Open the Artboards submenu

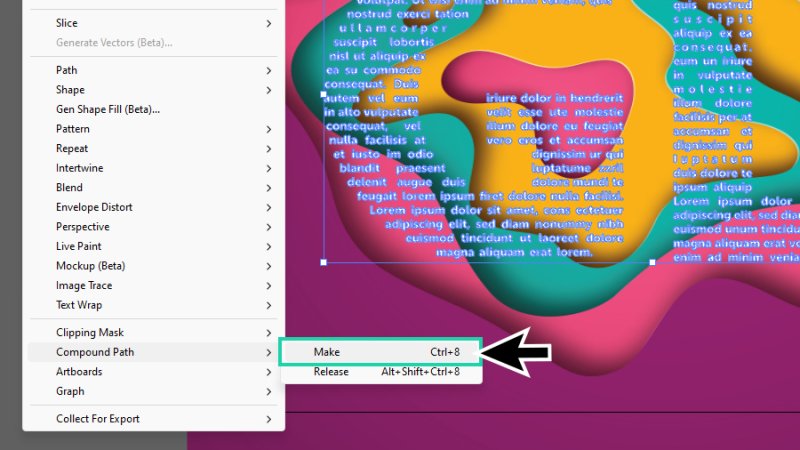pyautogui.click(x=154, y=371)
